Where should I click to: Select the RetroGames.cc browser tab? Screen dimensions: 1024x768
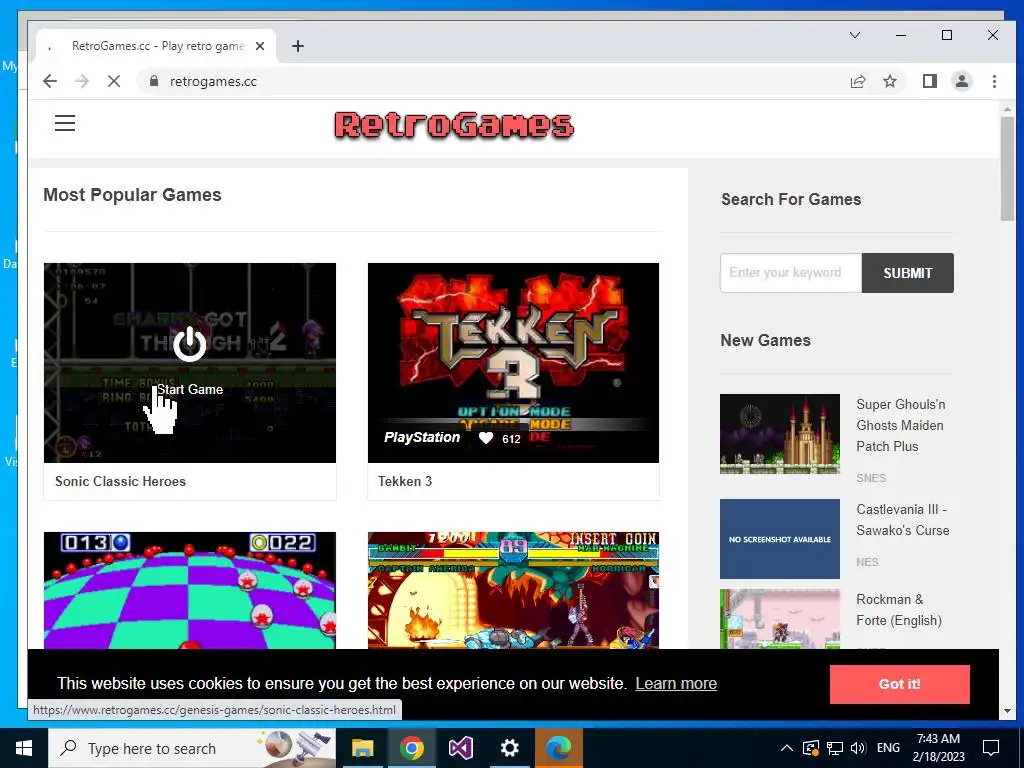(x=157, y=46)
